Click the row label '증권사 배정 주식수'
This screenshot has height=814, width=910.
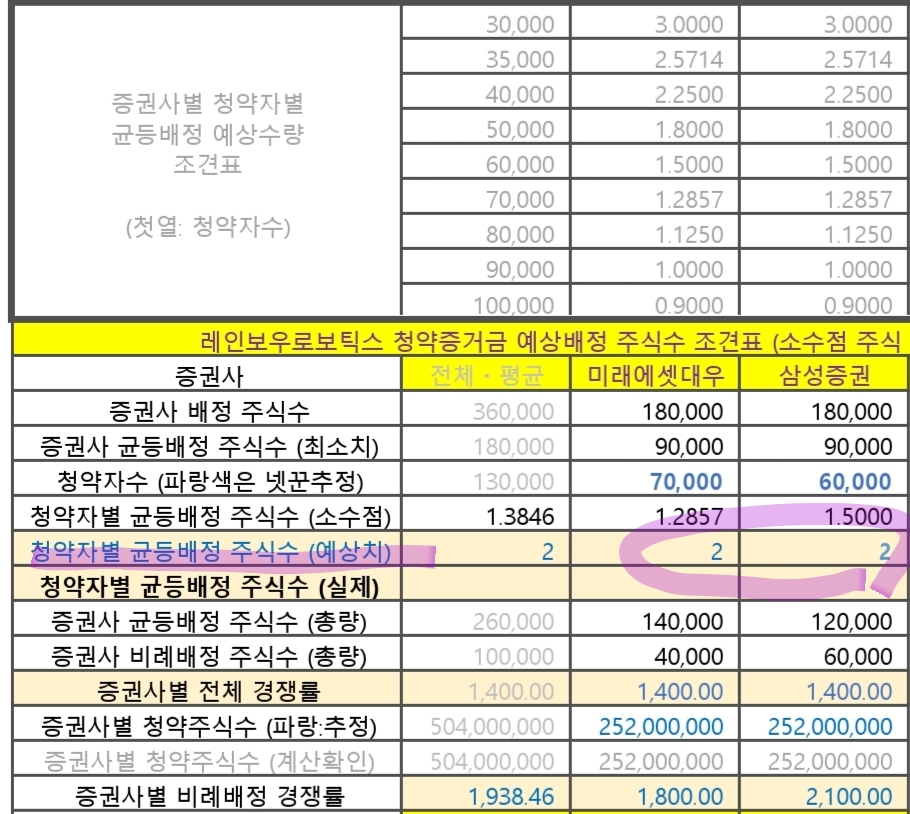pyautogui.click(x=207, y=409)
